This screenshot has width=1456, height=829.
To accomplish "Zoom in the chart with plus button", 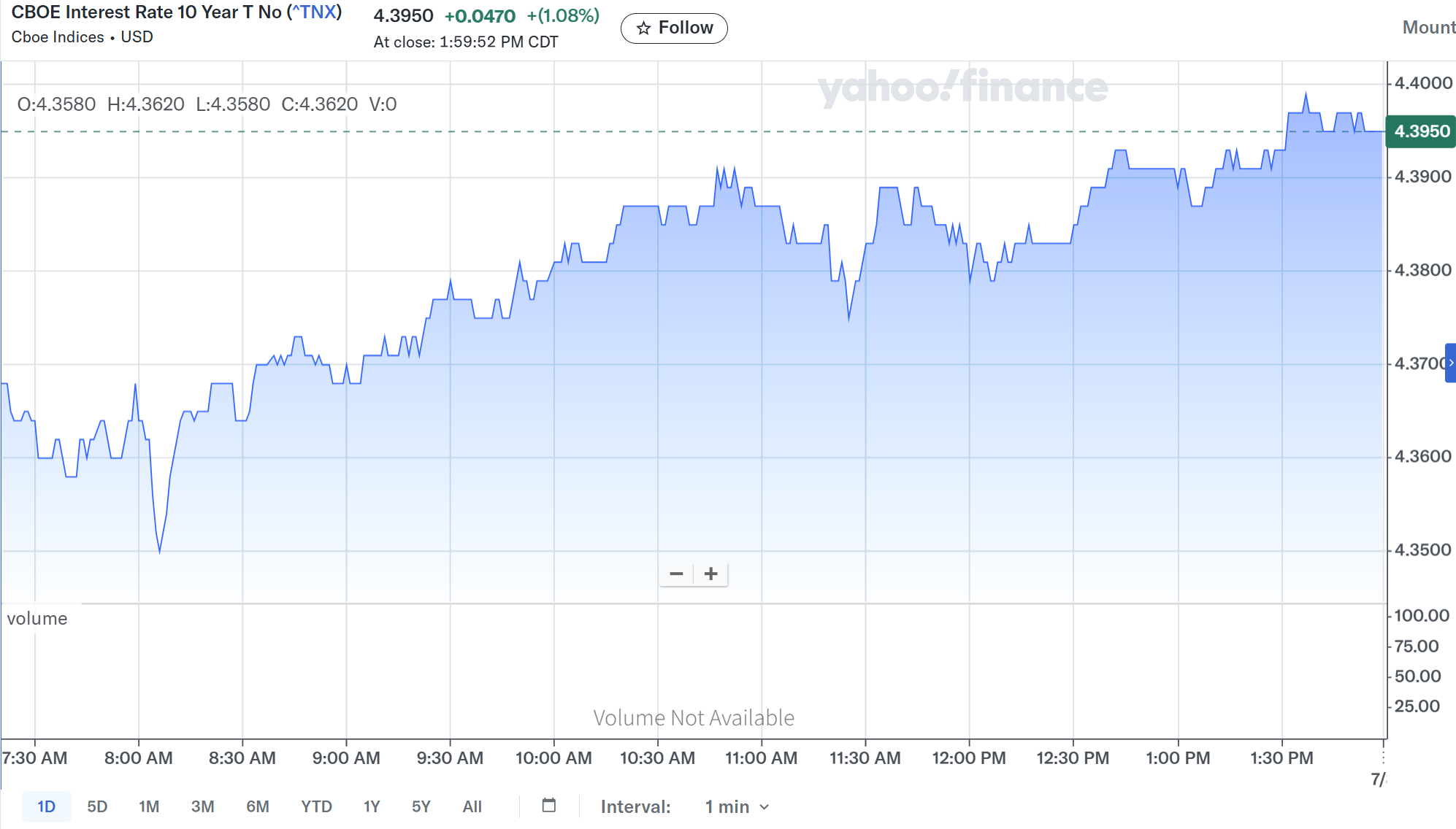I will (x=710, y=574).
